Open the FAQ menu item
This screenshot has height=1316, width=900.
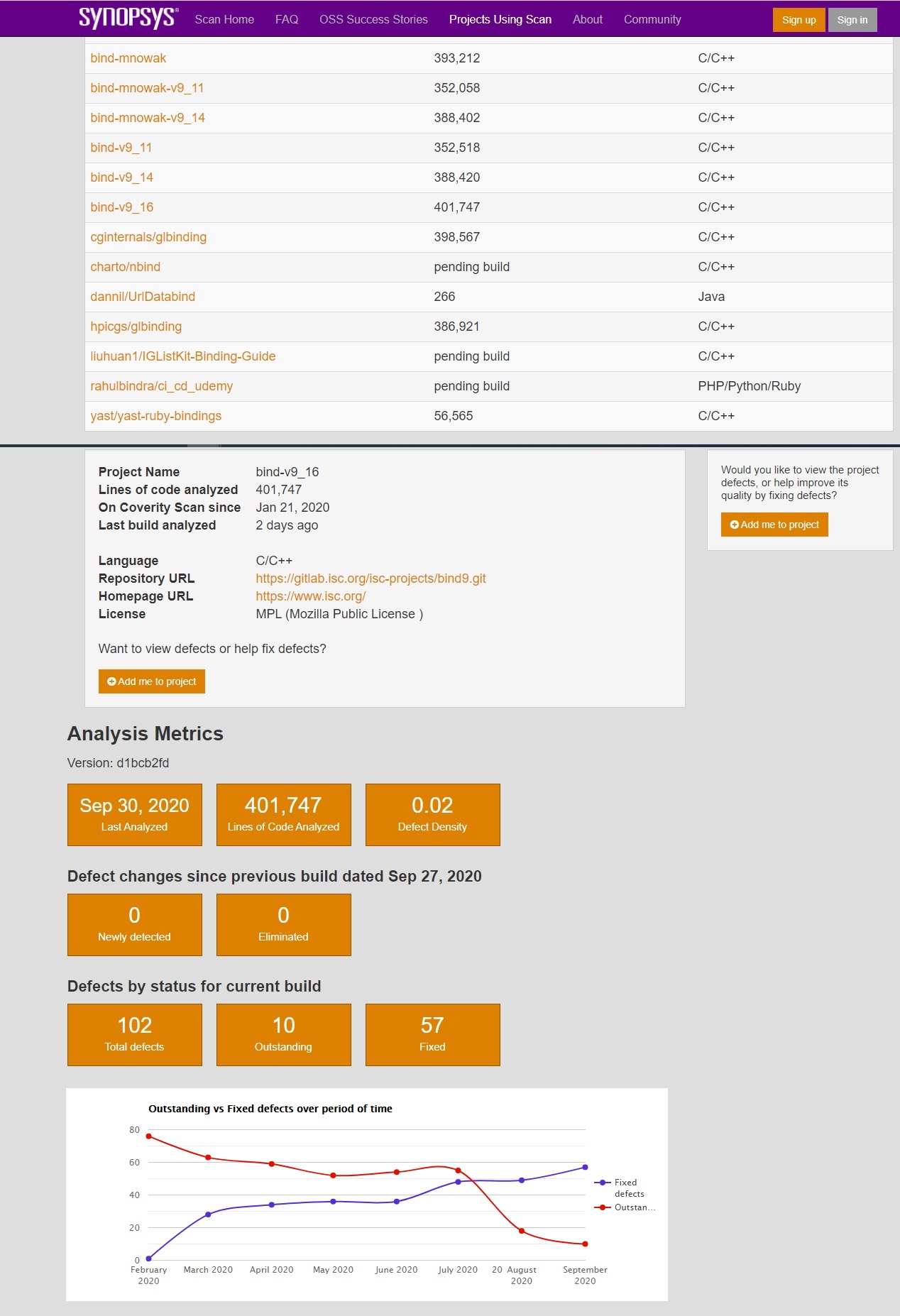(287, 19)
